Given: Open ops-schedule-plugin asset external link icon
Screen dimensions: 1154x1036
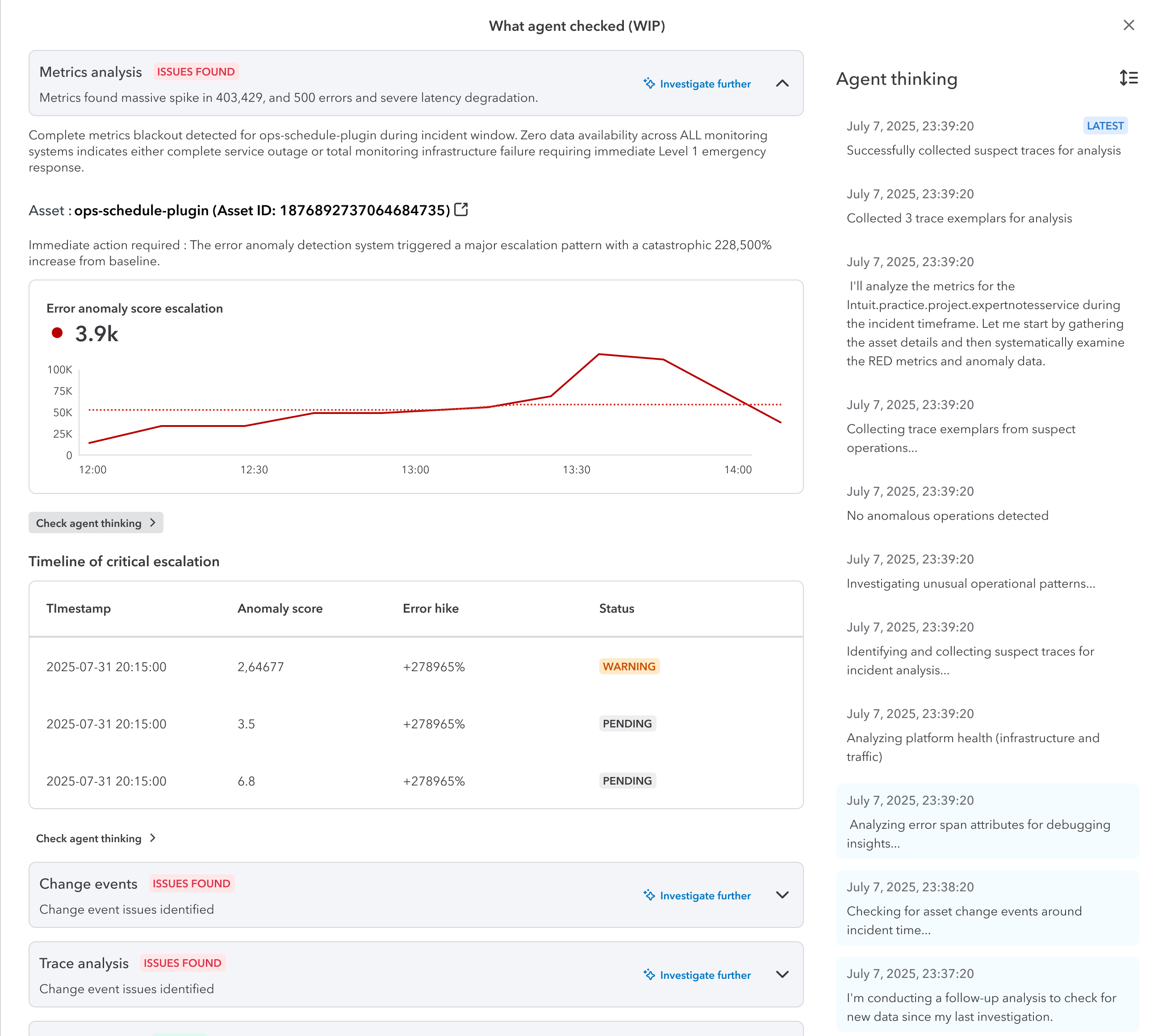Looking at the screenshot, I should click(461, 209).
